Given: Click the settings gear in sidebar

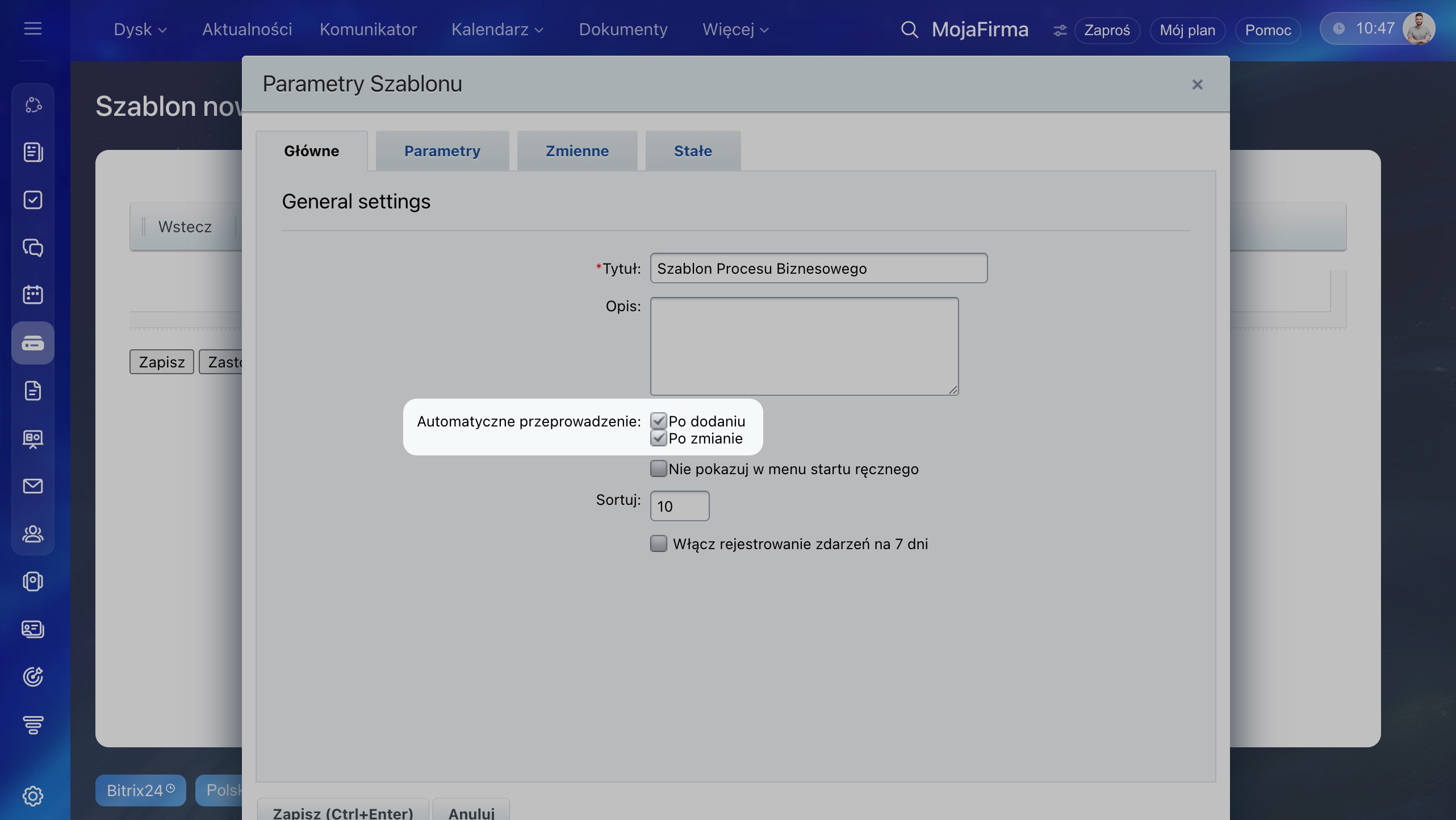Looking at the screenshot, I should [33, 796].
